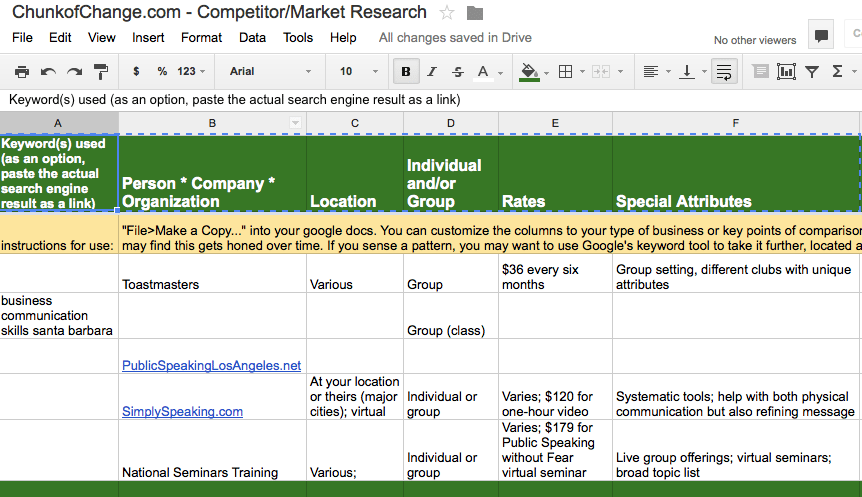The image size is (862, 497).
Task: Open the View menu
Action: (102, 37)
